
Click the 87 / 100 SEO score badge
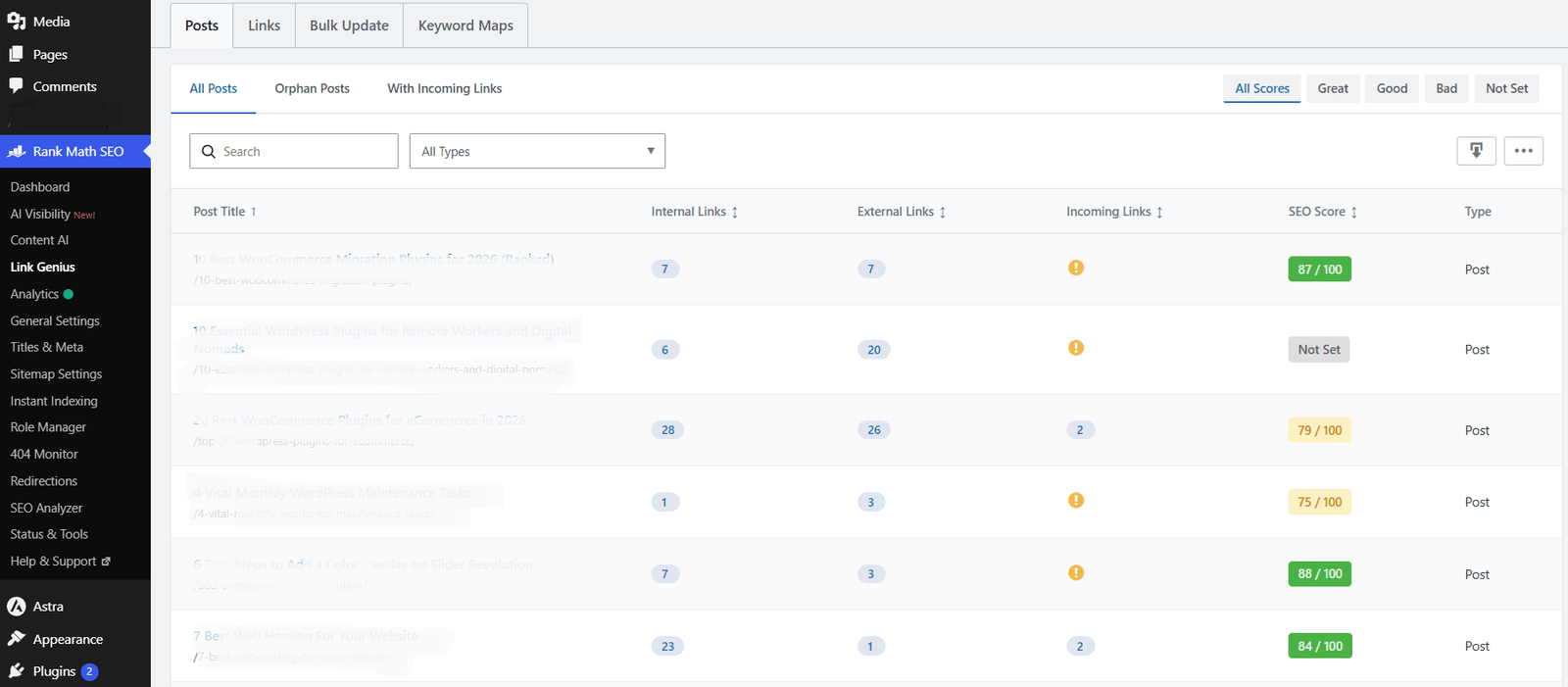[x=1319, y=270]
